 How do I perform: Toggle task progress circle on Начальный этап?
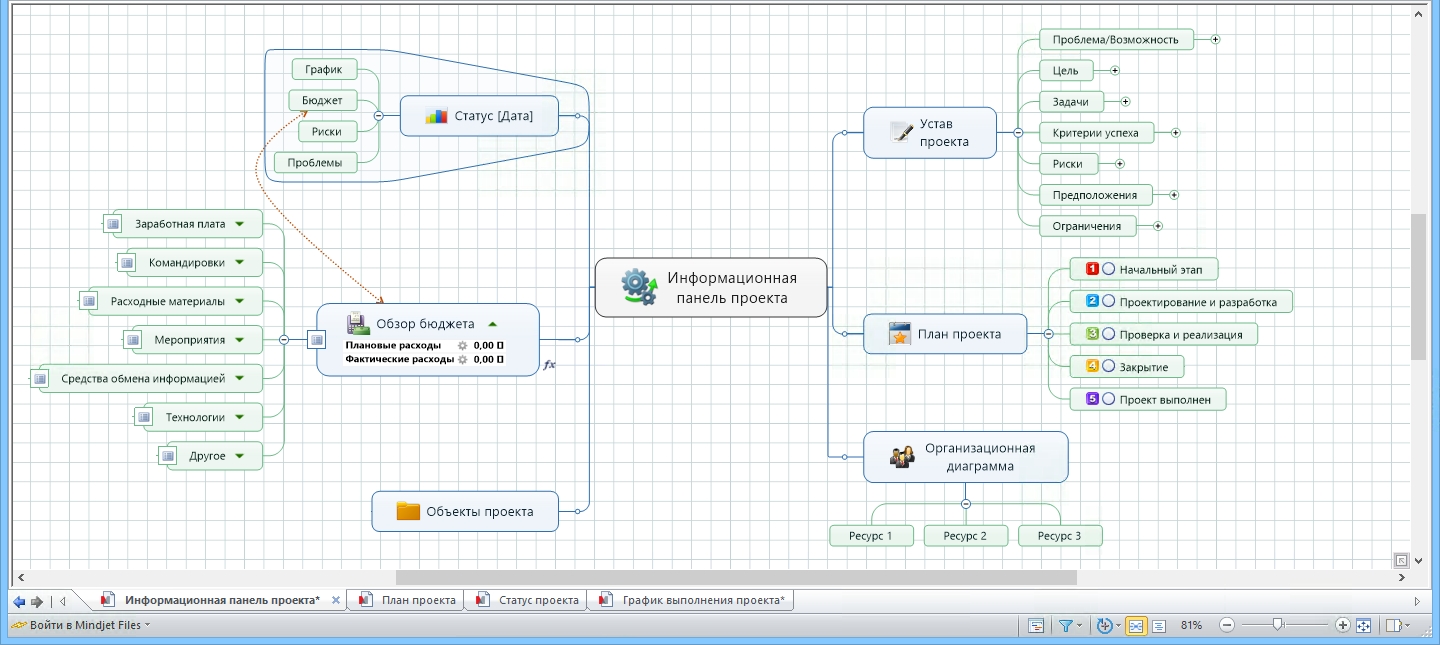pos(1108,270)
